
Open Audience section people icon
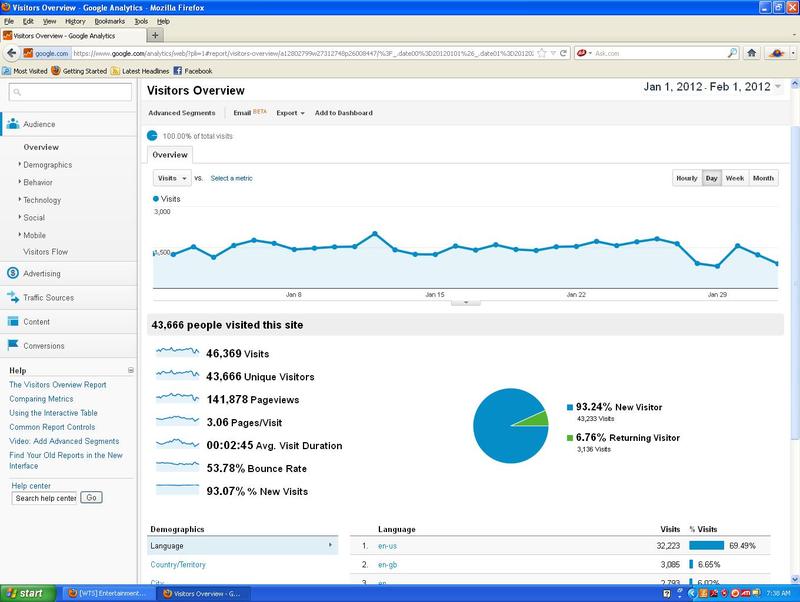click(13, 123)
